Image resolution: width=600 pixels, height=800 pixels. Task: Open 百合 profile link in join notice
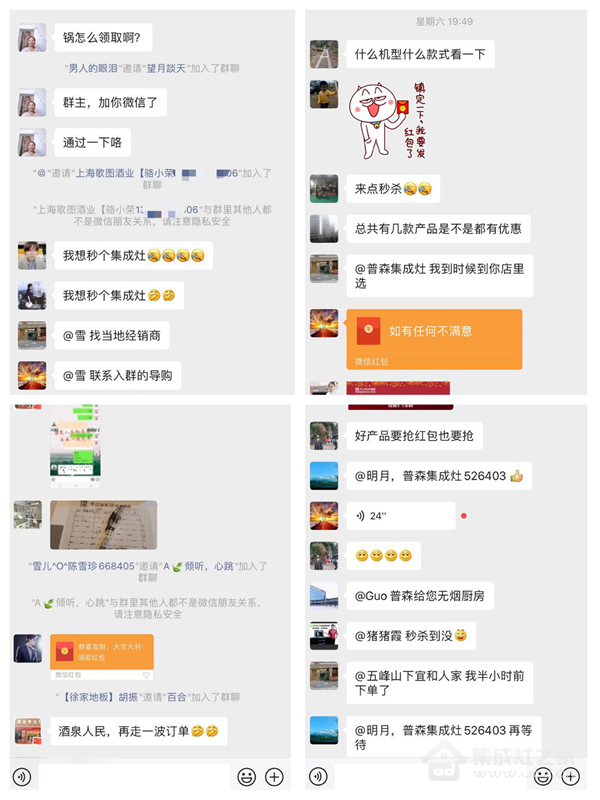177,697
